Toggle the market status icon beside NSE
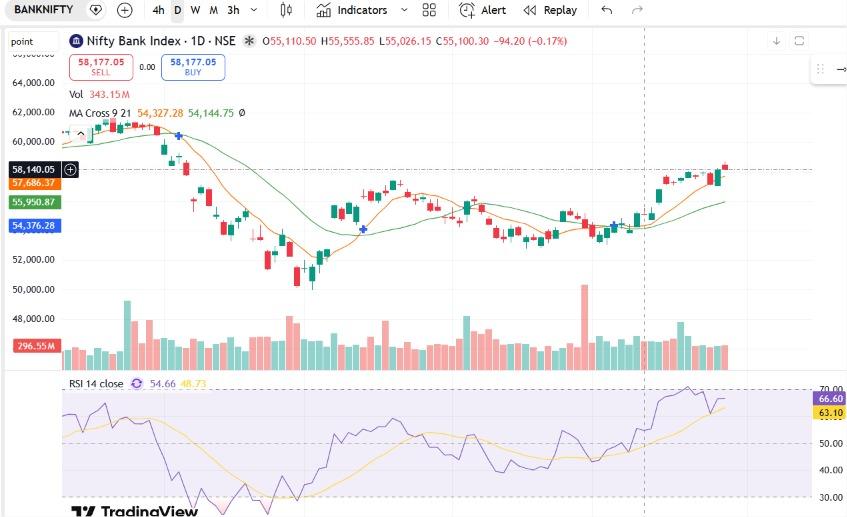 (248, 41)
